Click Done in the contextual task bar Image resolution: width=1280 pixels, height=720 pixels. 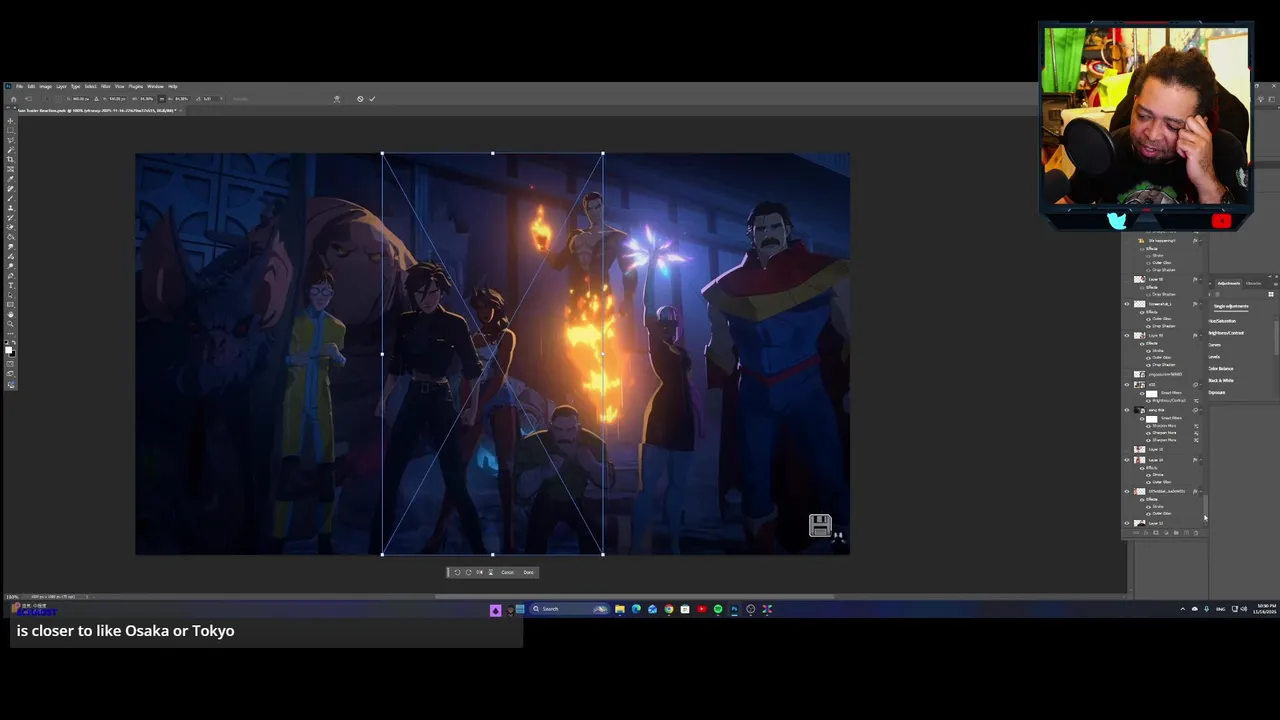pos(529,572)
